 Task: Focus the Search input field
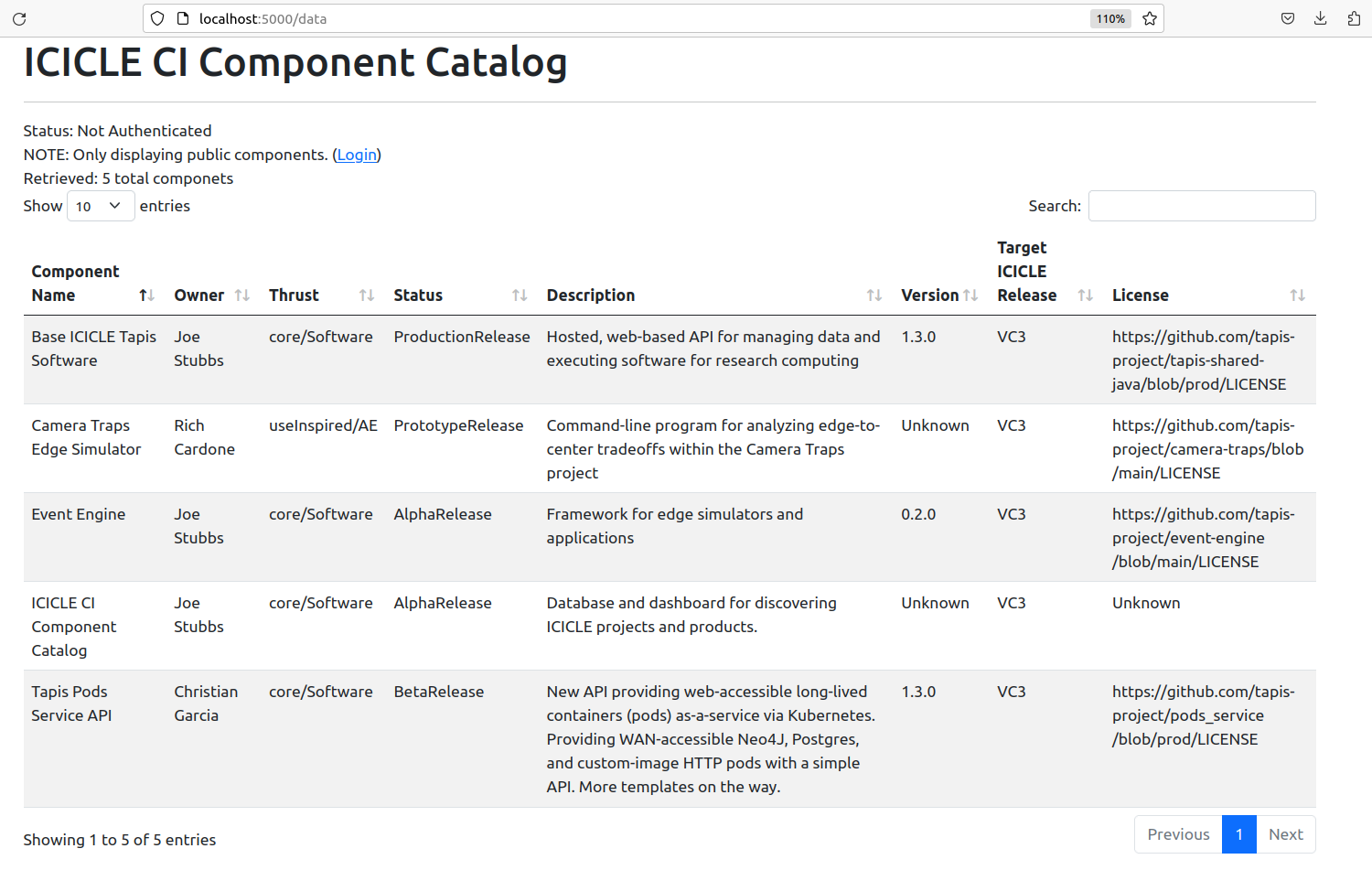(1202, 206)
